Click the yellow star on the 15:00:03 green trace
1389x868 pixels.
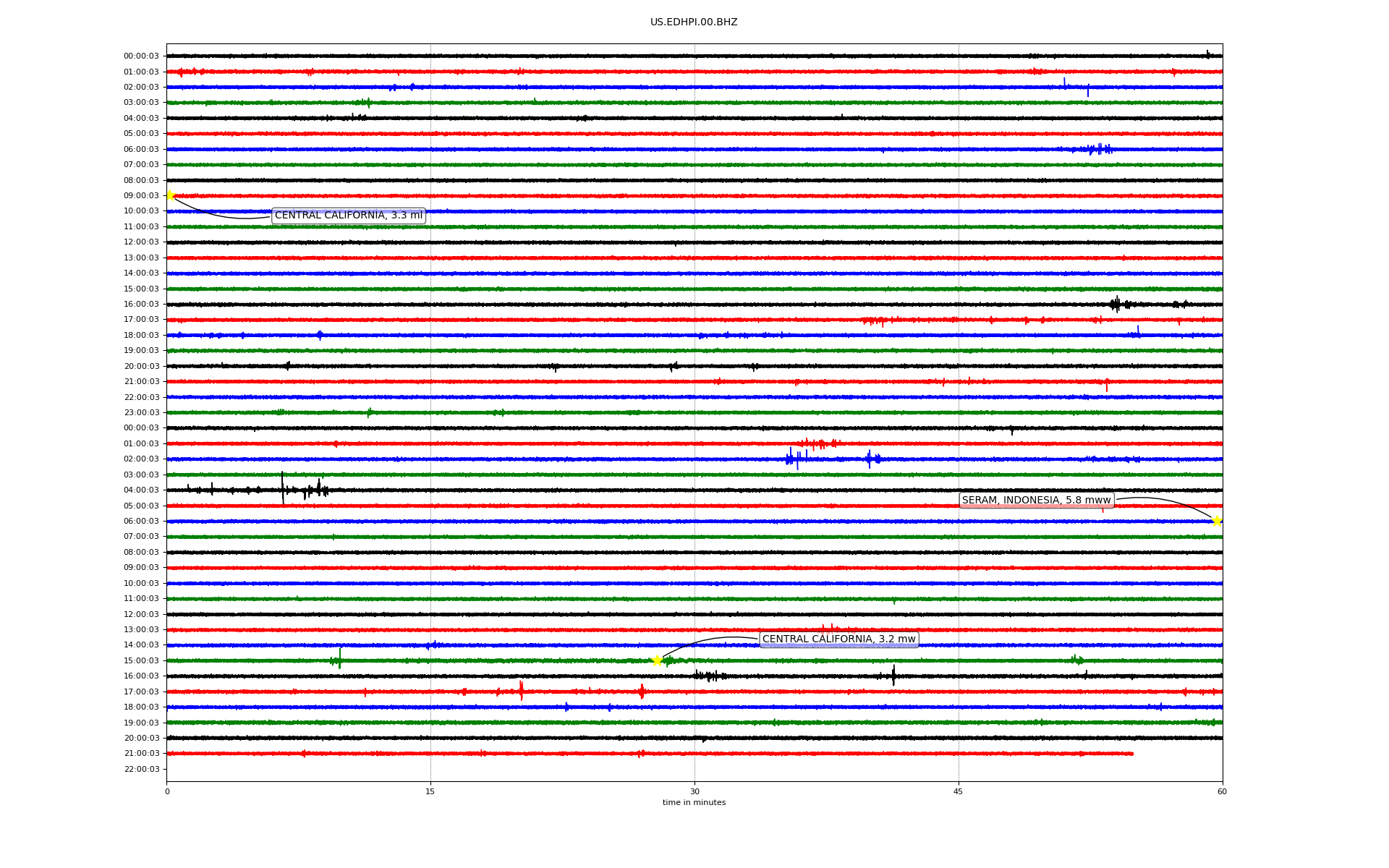click(x=657, y=660)
